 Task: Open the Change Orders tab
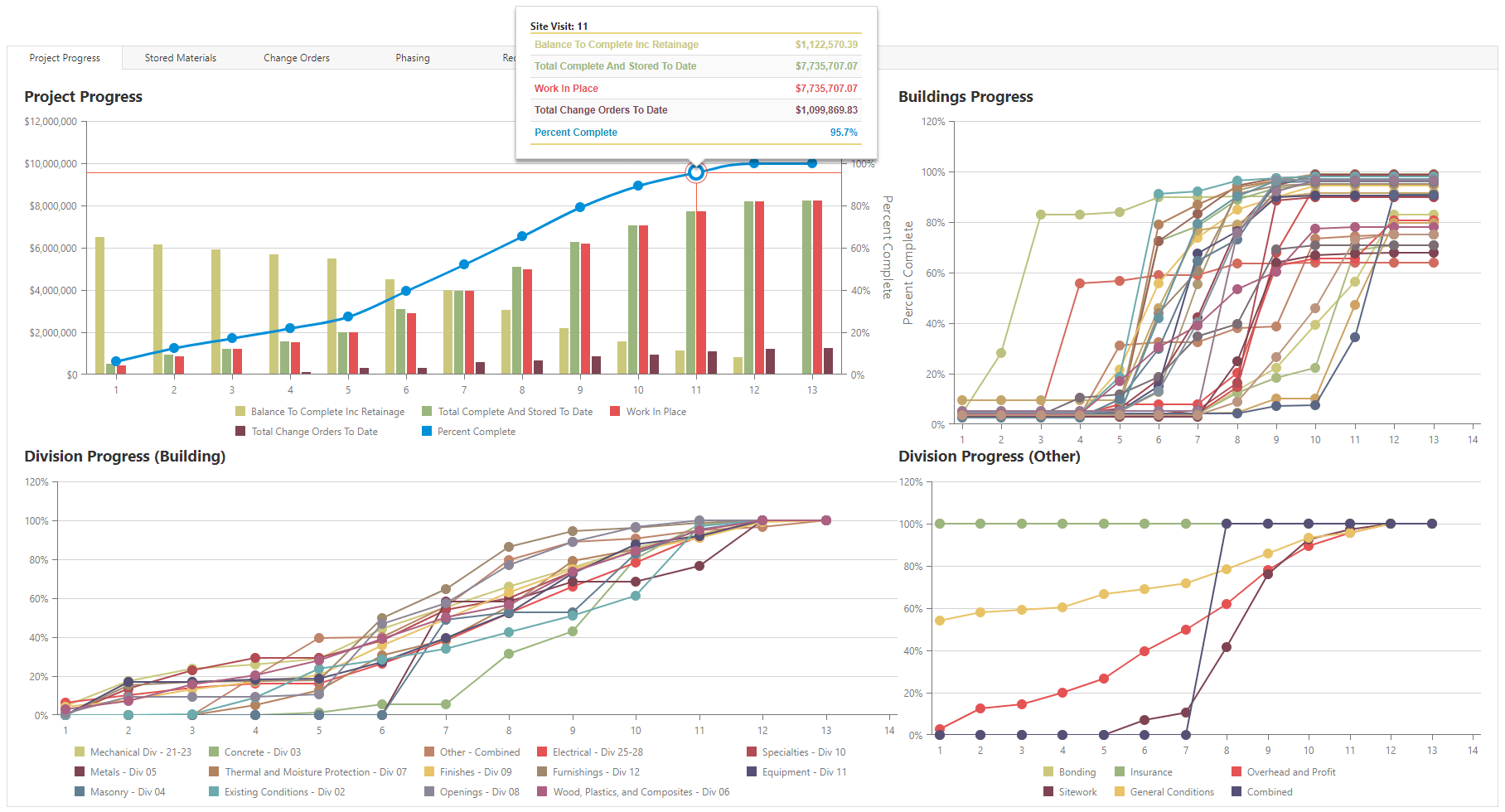tap(296, 58)
